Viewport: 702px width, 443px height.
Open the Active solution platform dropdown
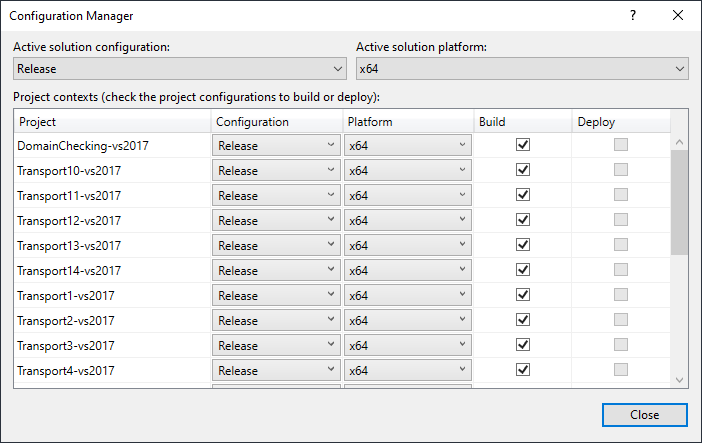522,69
